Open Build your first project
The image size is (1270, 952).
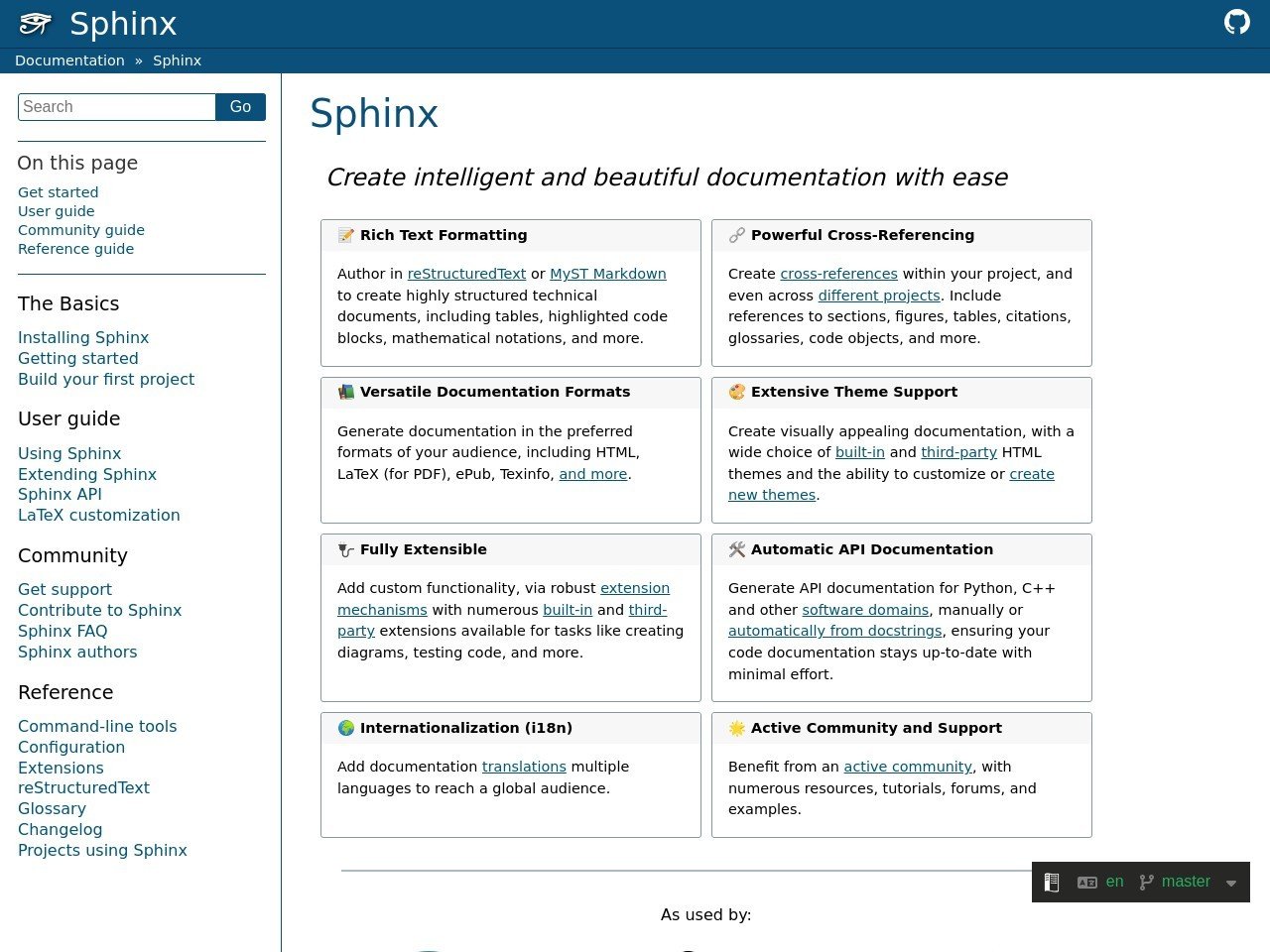tap(106, 380)
